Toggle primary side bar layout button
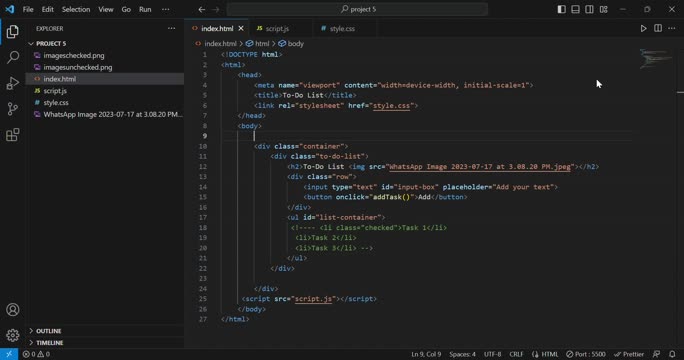This screenshot has height=360, width=684. point(561,9)
